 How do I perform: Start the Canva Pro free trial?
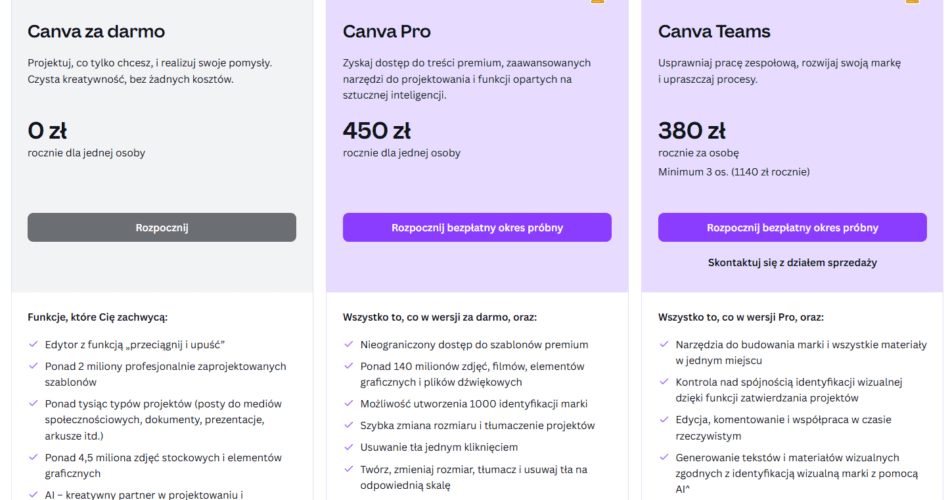pyautogui.click(x=477, y=227)
